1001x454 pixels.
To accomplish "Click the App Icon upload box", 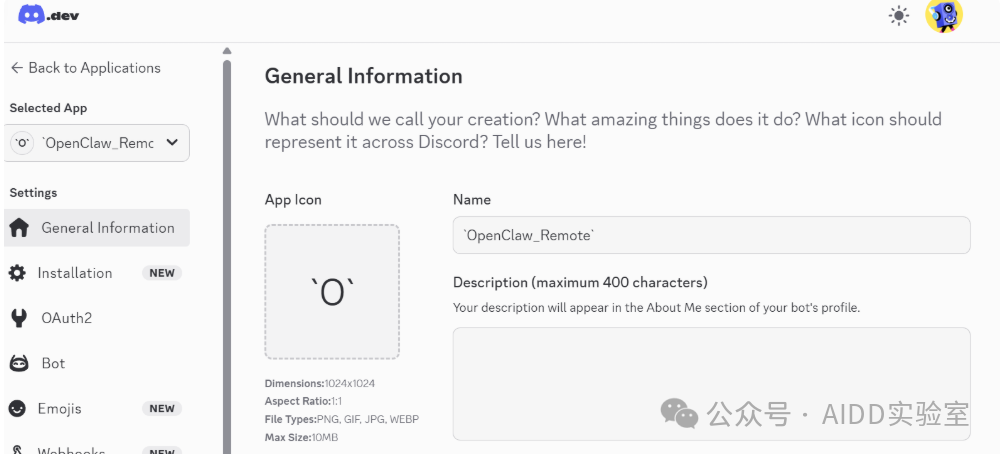I will [332, 291].
